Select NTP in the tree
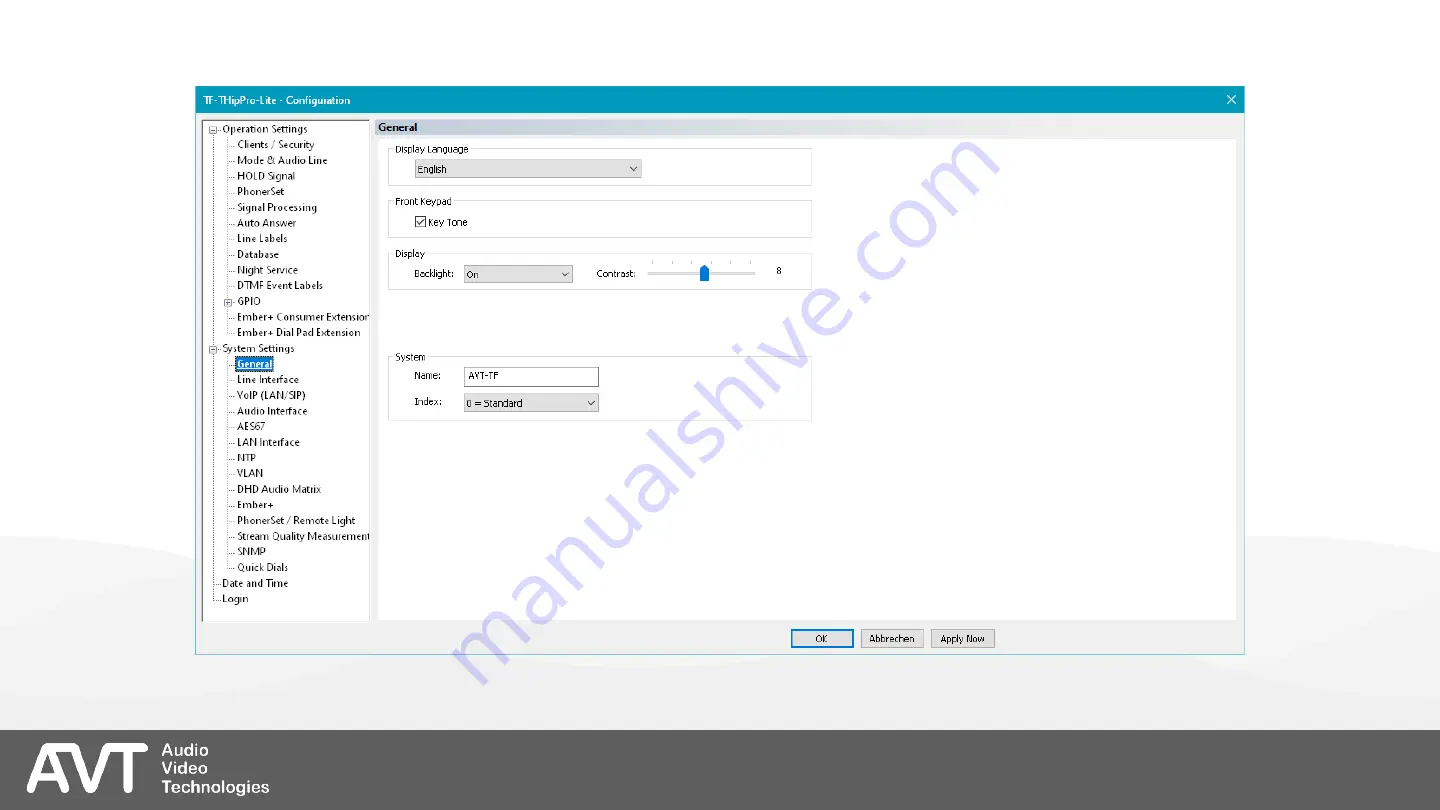This screenshot has width=1440, height=810. pos(246,458)
